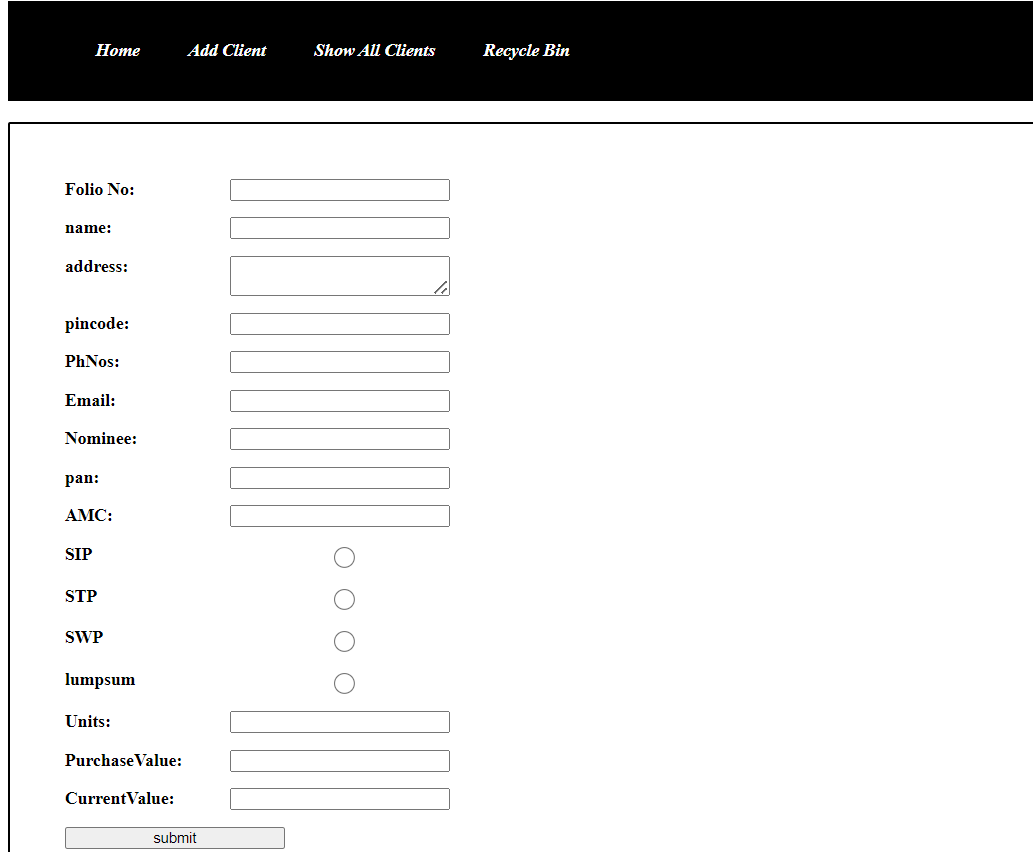Click the STP label text
The image size is (1033, 852).
click(x=81, y=596)
